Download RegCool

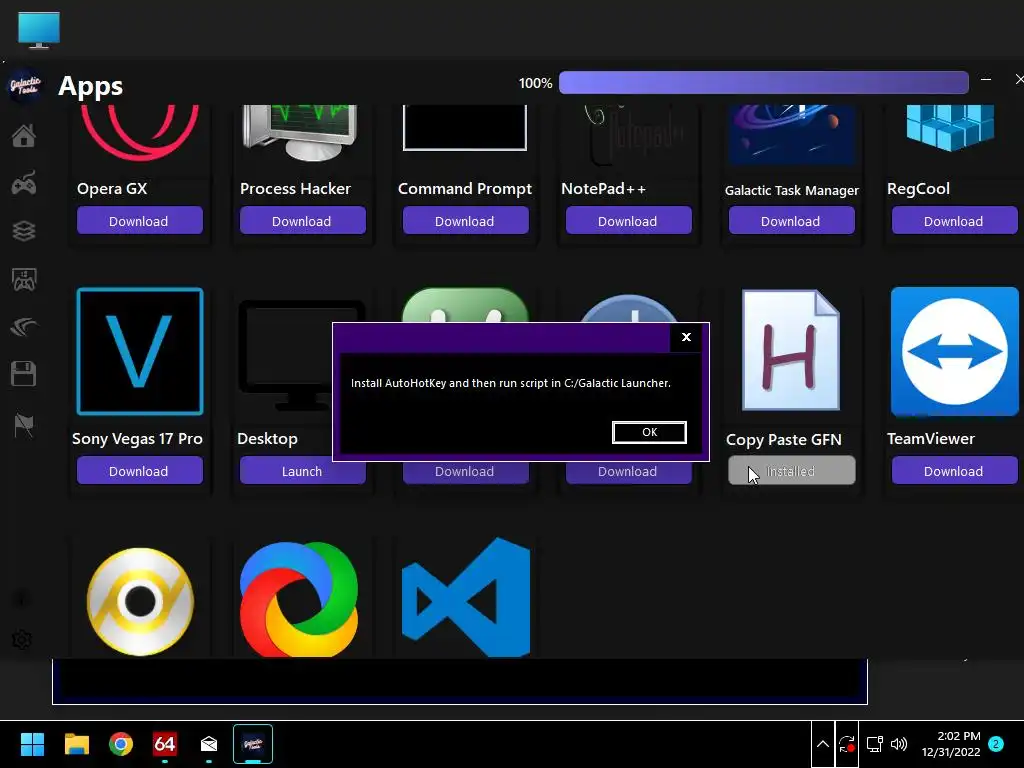point(954,221)
